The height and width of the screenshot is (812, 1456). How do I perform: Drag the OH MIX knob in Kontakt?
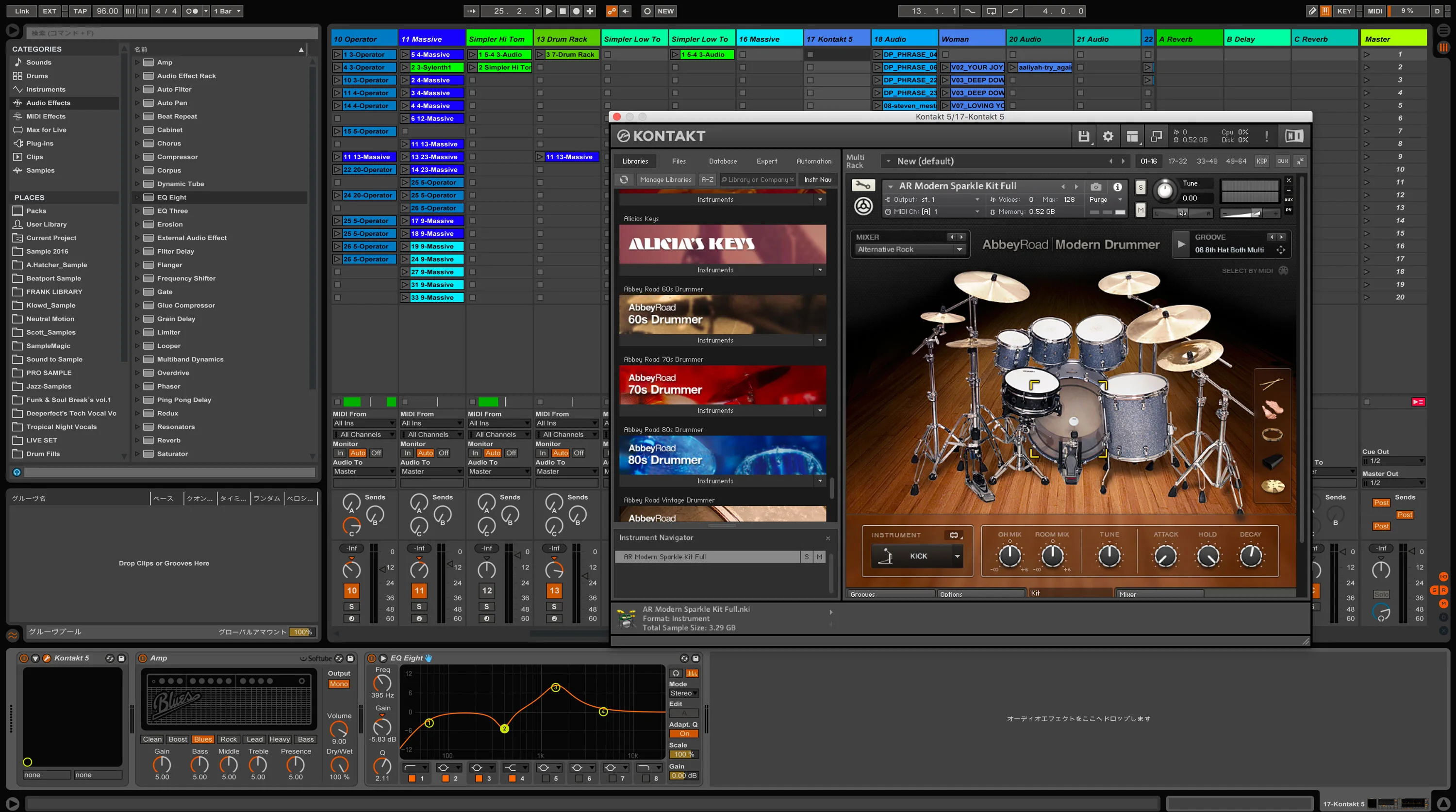tap(1007, 557)
